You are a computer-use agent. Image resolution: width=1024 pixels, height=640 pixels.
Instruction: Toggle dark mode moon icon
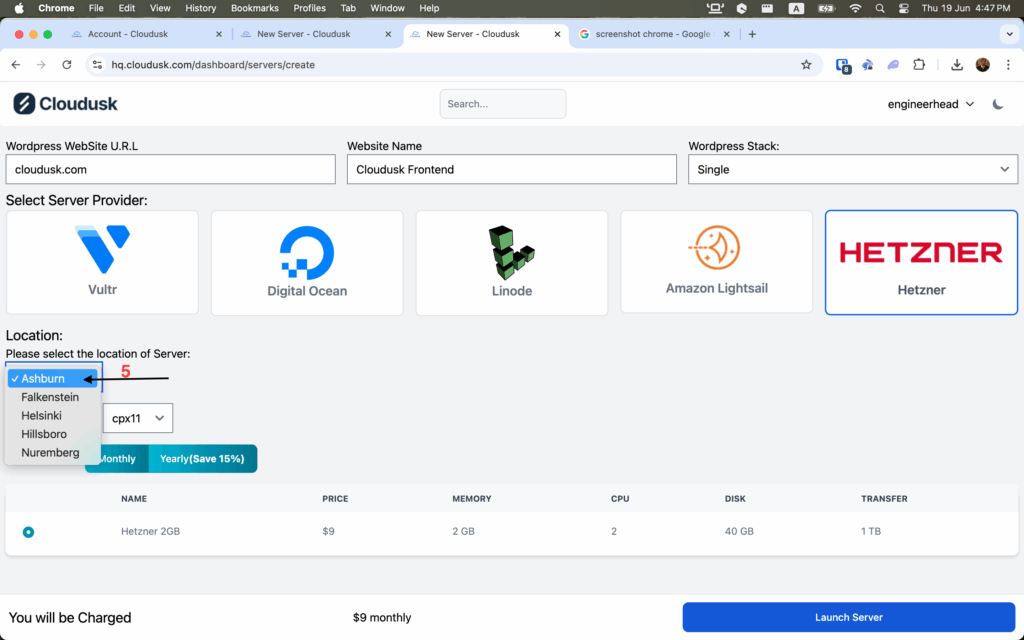pos(998,104)
